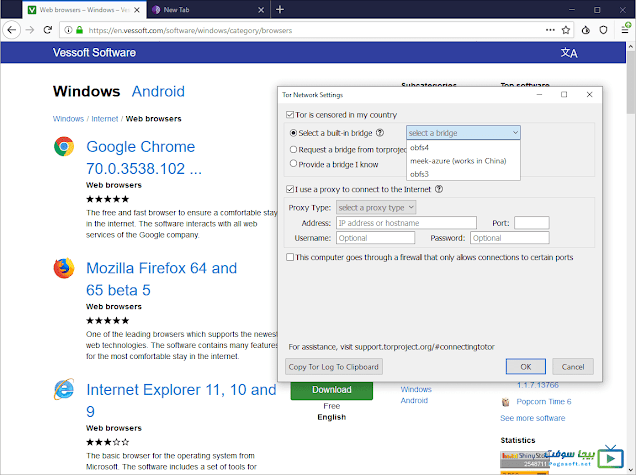Select Request a bridge from torproject radio
Image resolution: width=636 pixels, height=475 pixels.
(x=293, y=149)
